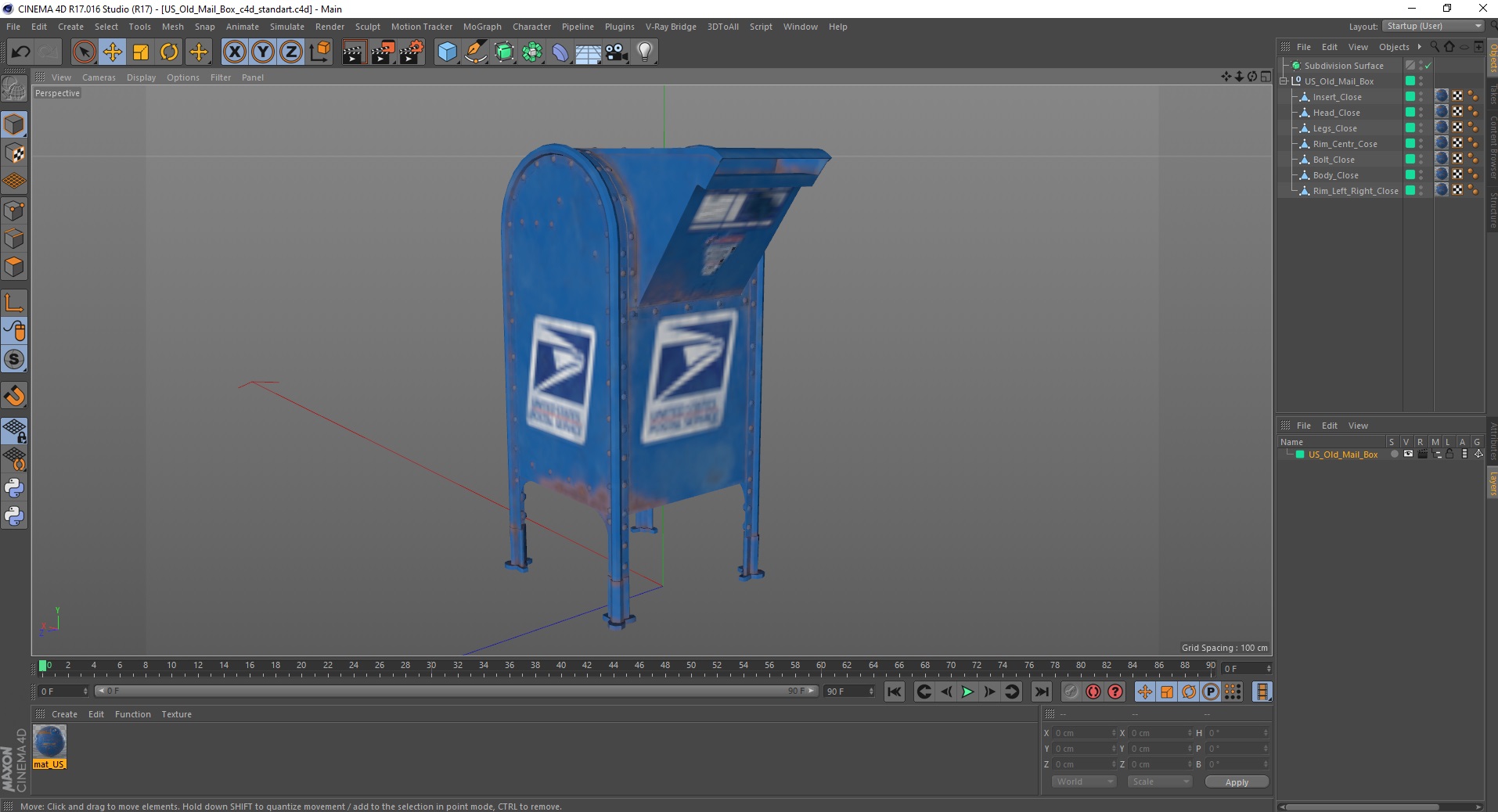Click the Undo arrow icon
This screenshot has height=812, width=1498.
[x=20, y=52]
